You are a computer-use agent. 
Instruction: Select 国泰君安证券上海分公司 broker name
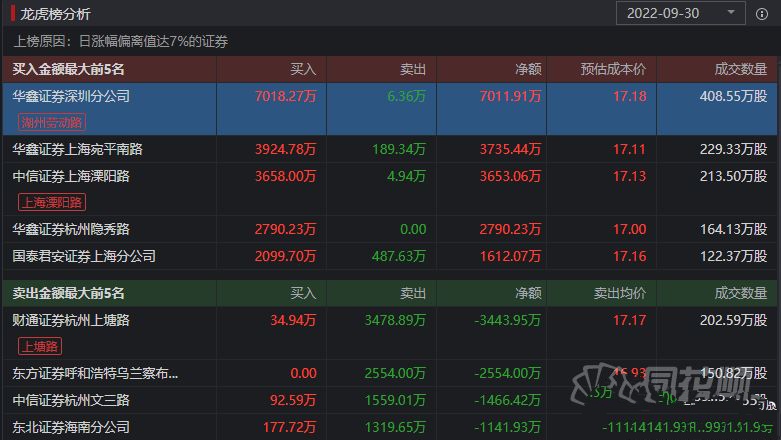(84, 256)
